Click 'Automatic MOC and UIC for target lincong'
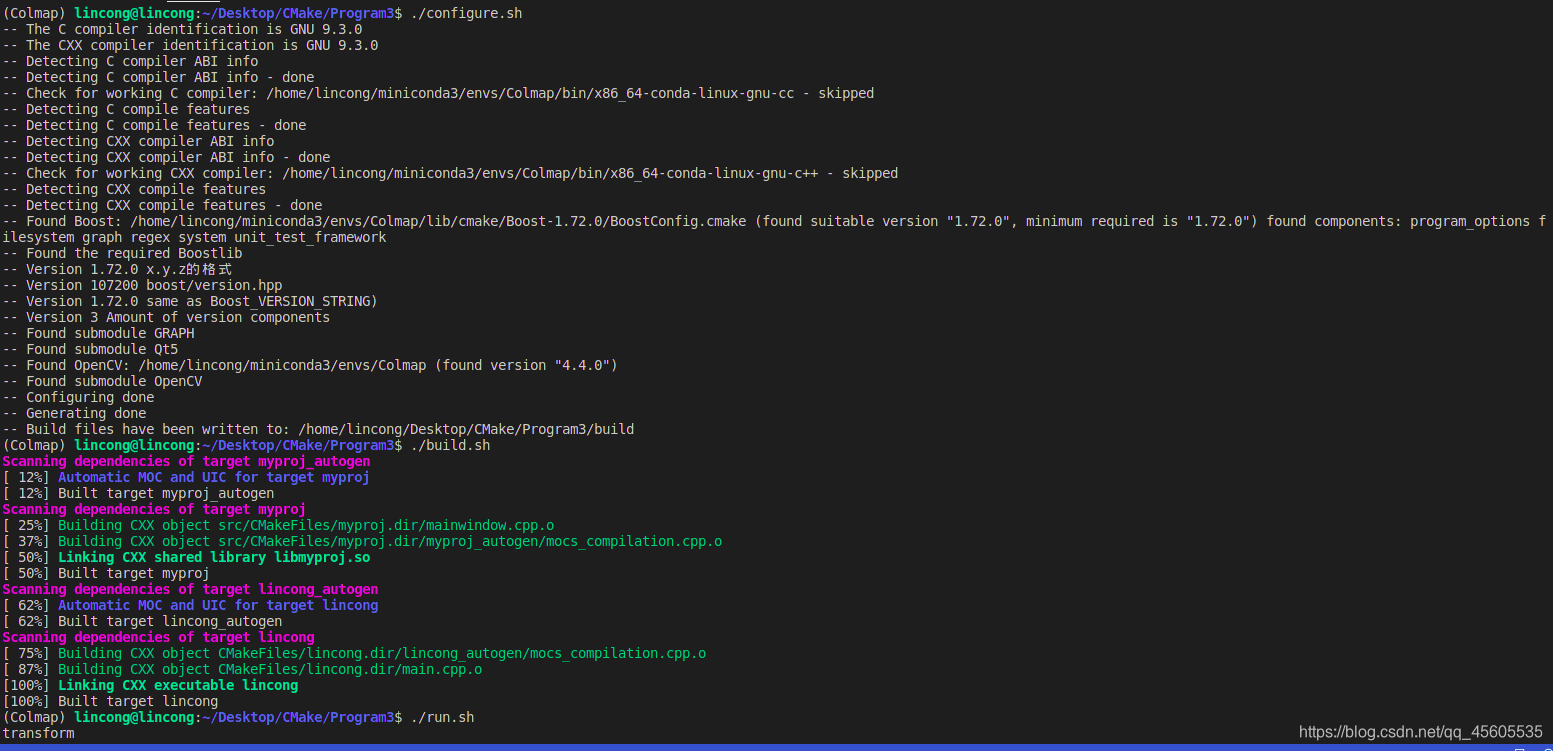This screenshot has height=751, width=1553. point(218,605)
